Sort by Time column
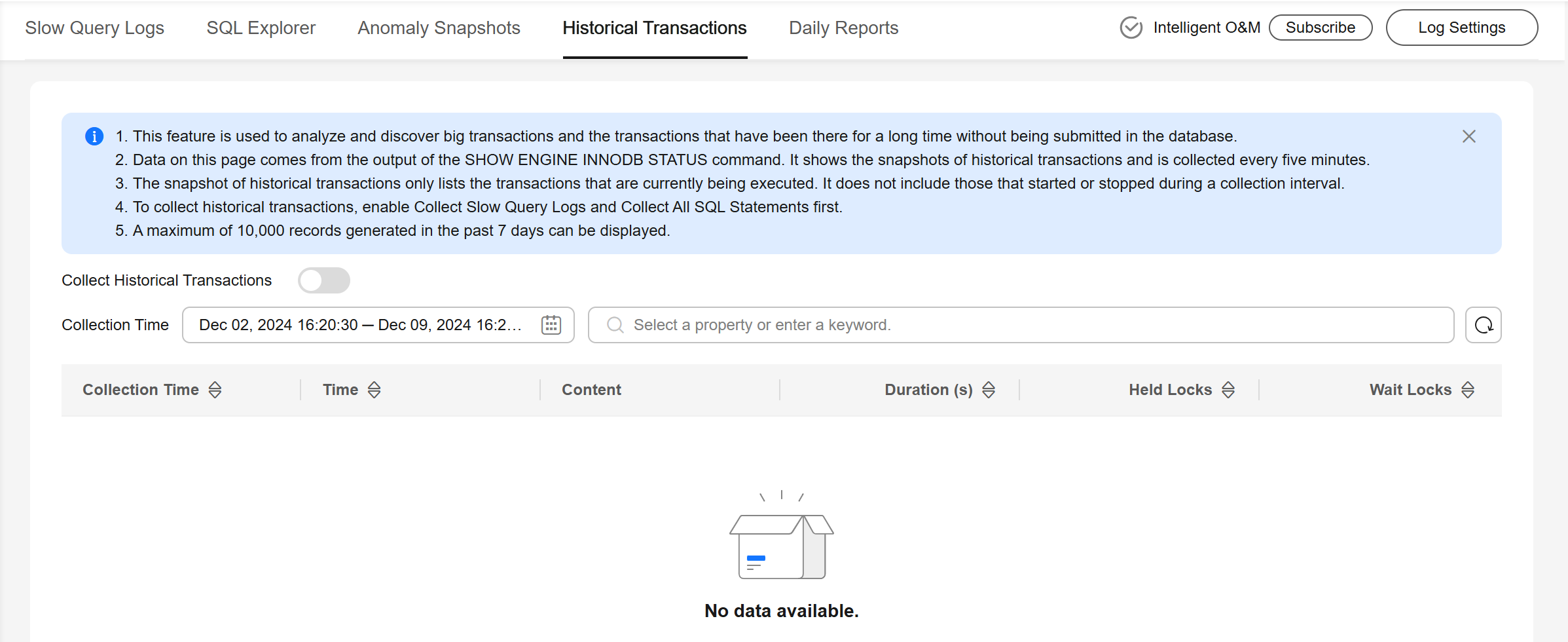Viewport: 1568px width, 642px height. click(374, 390)
